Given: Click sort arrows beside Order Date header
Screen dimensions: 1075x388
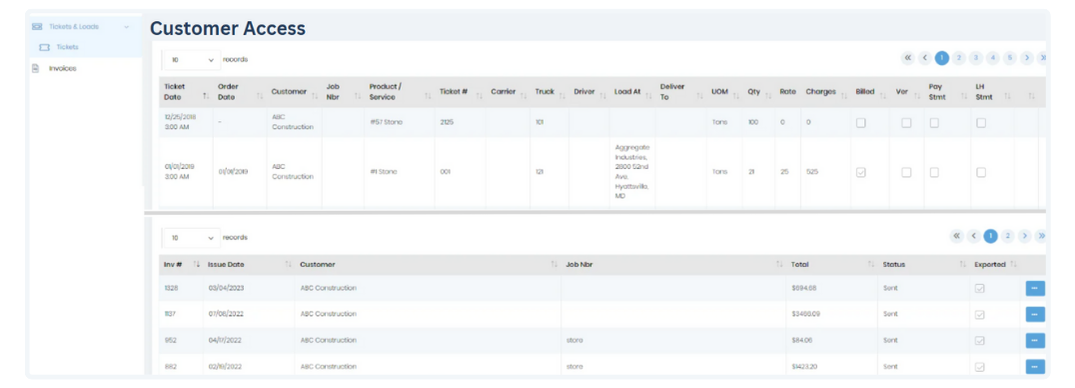Looking at the screenshot, I should tap(259, 97).
